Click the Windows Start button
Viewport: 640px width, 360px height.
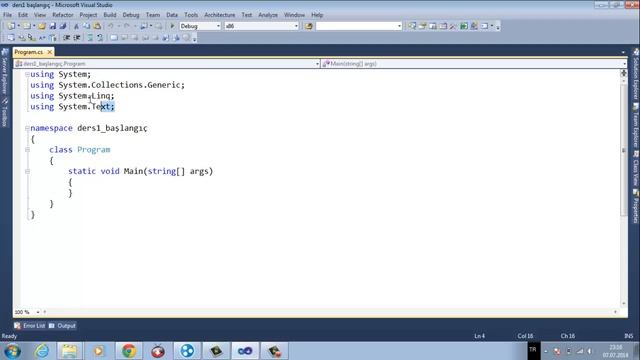tap(12, 351)
